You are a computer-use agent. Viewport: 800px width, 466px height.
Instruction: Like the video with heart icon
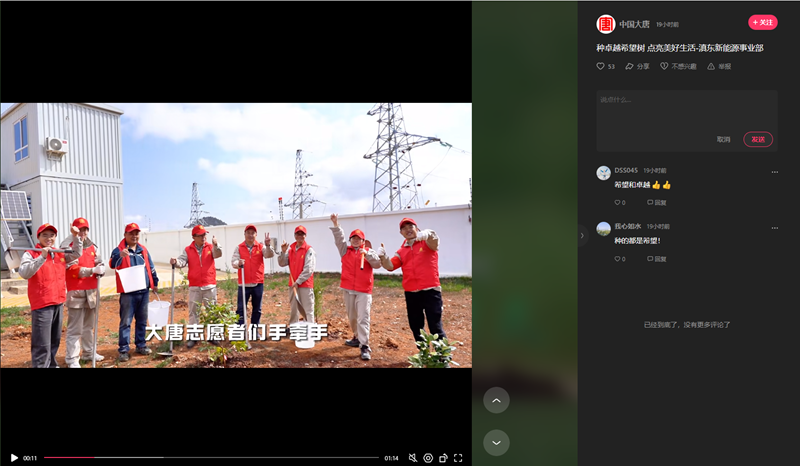tap(604, 66)
